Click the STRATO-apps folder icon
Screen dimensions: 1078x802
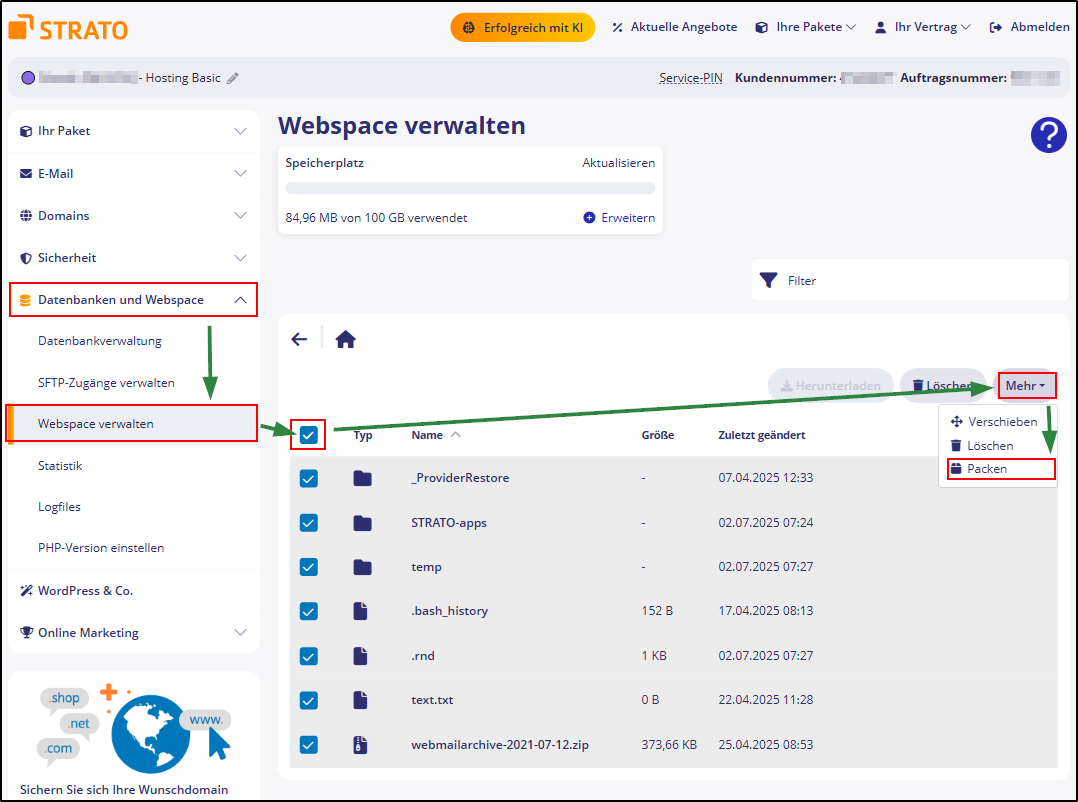pyautogui.click(x=362, y=523)
